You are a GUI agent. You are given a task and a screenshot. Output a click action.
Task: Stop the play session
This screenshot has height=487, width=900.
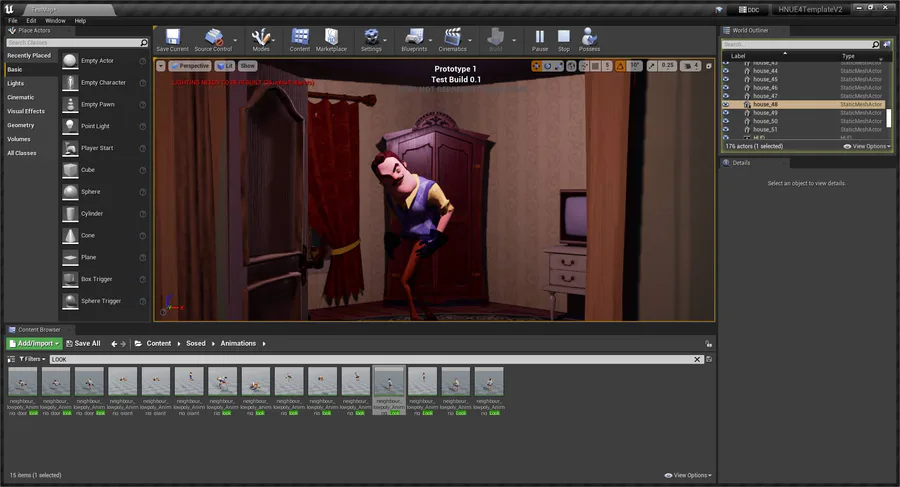tap(564, 40)
